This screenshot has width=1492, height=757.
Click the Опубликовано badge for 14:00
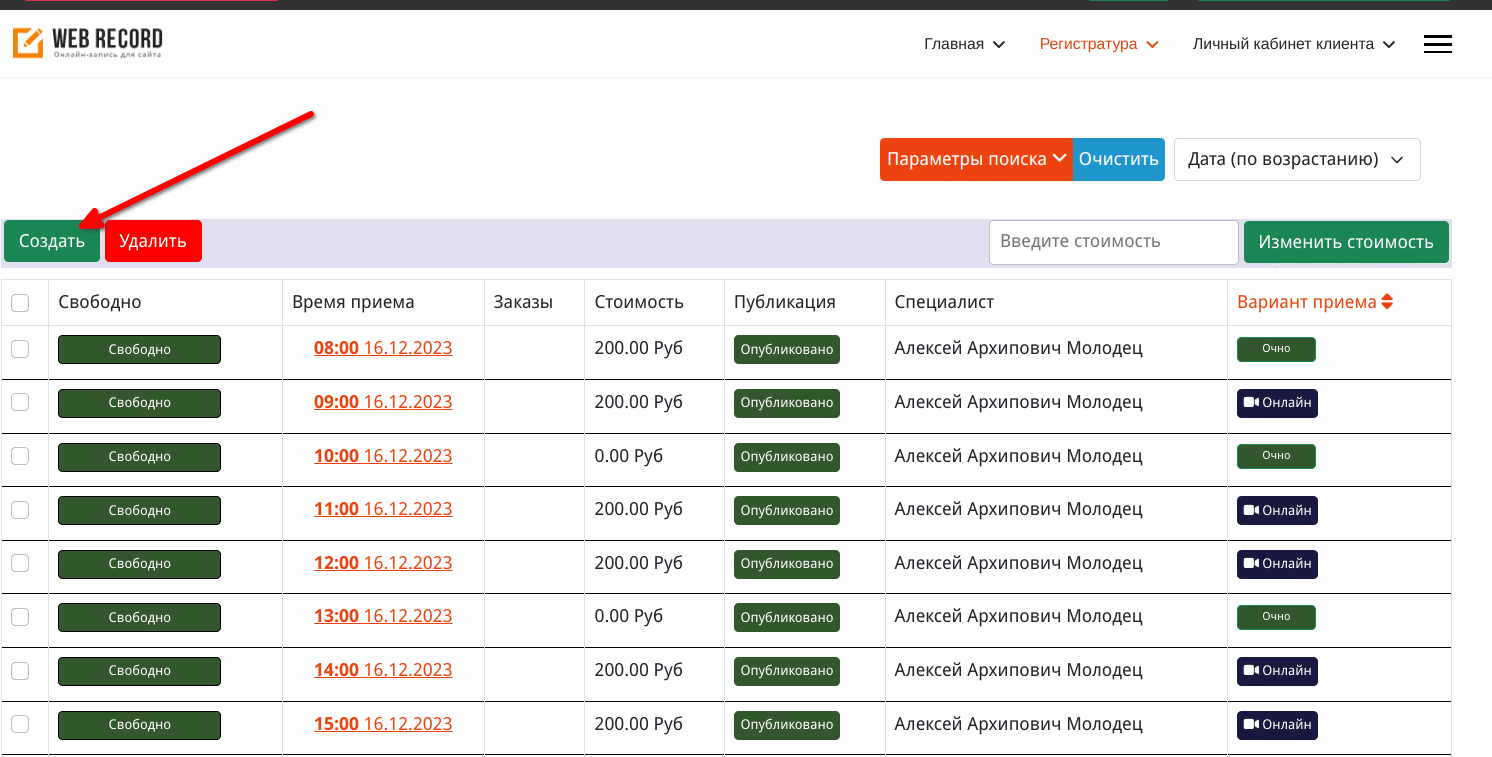point(787,671)
